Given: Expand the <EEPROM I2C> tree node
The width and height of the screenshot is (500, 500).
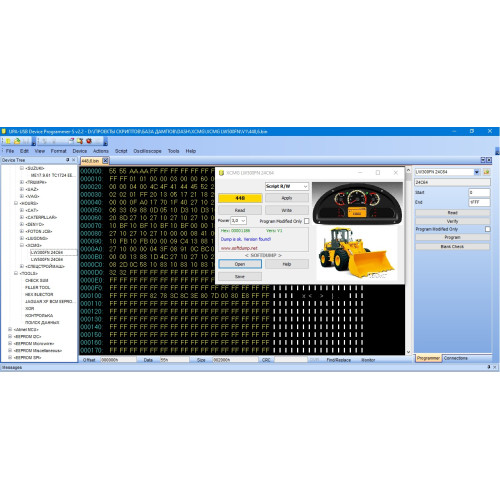Looking at the screenshot, I should (x=10, y=336).
